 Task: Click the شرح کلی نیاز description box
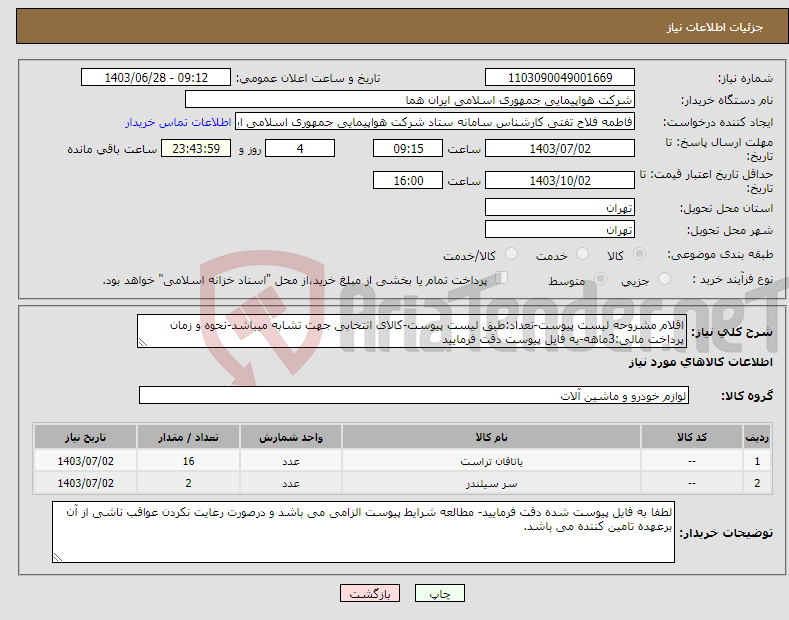pyautogui.click(x=412, y=331)
